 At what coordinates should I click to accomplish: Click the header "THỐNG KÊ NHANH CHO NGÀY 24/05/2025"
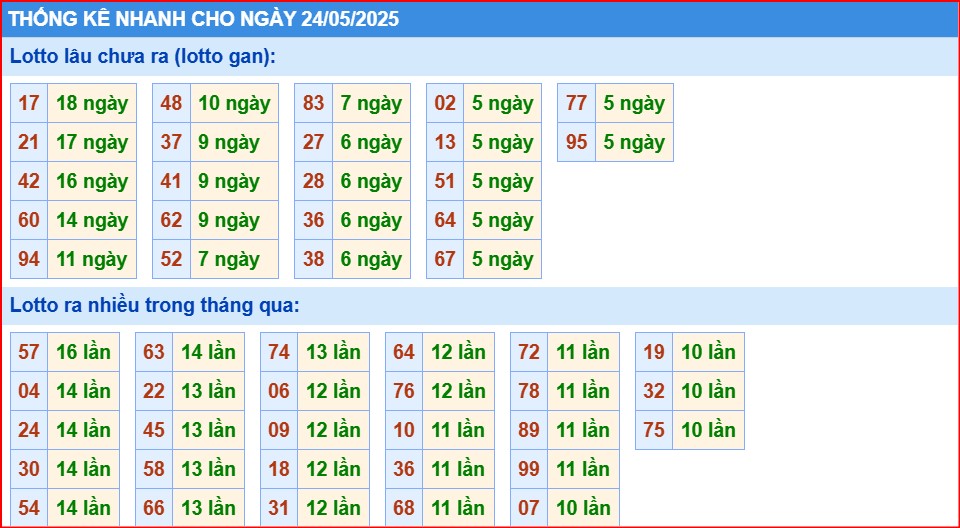coord(204,19)
